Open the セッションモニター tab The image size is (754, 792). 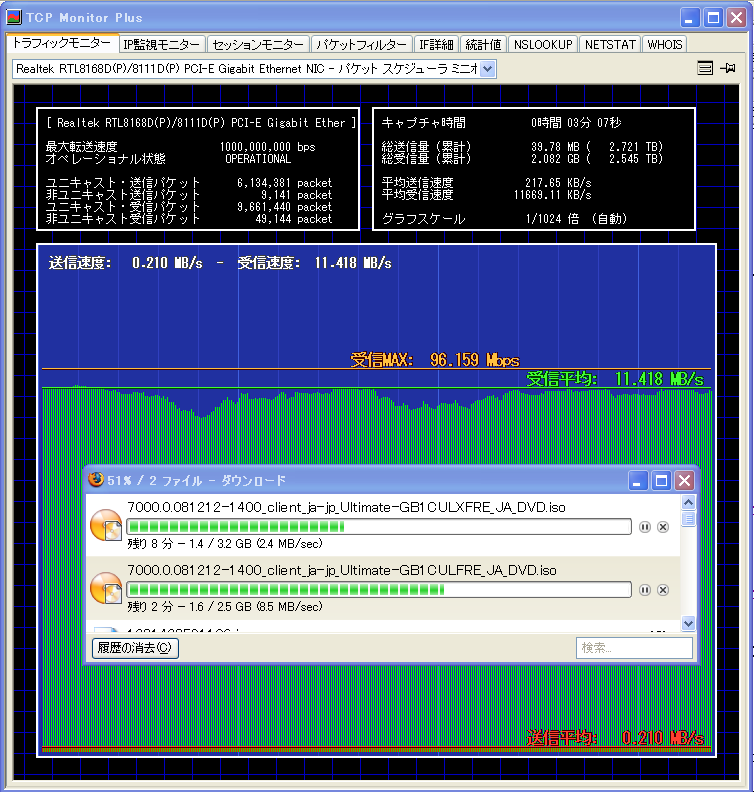click(258, 44)
